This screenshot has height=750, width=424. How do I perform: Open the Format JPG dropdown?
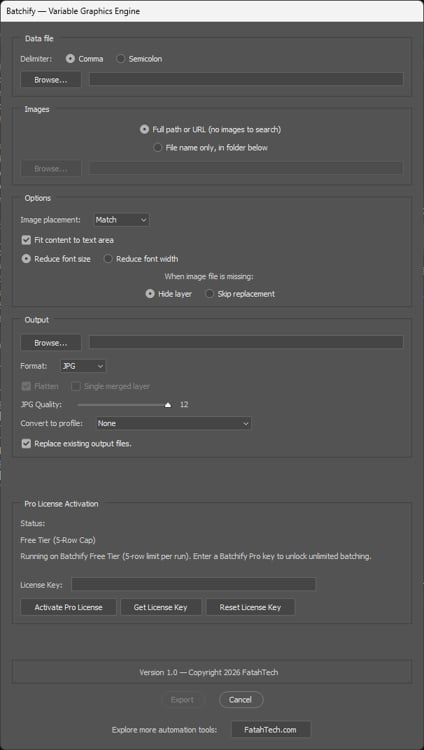83,366
